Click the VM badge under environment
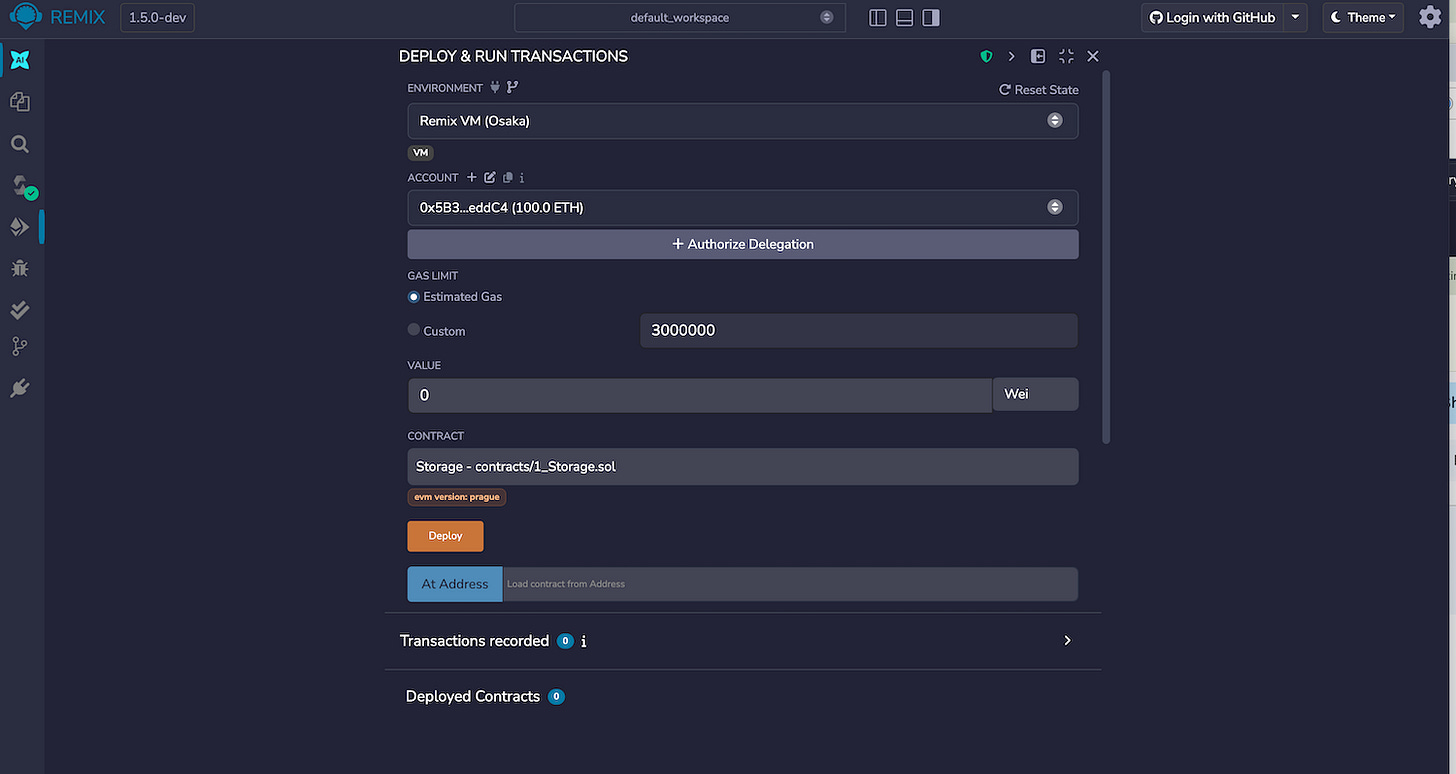This screenshot has height=774, width=1456. [x=421, y=153]
